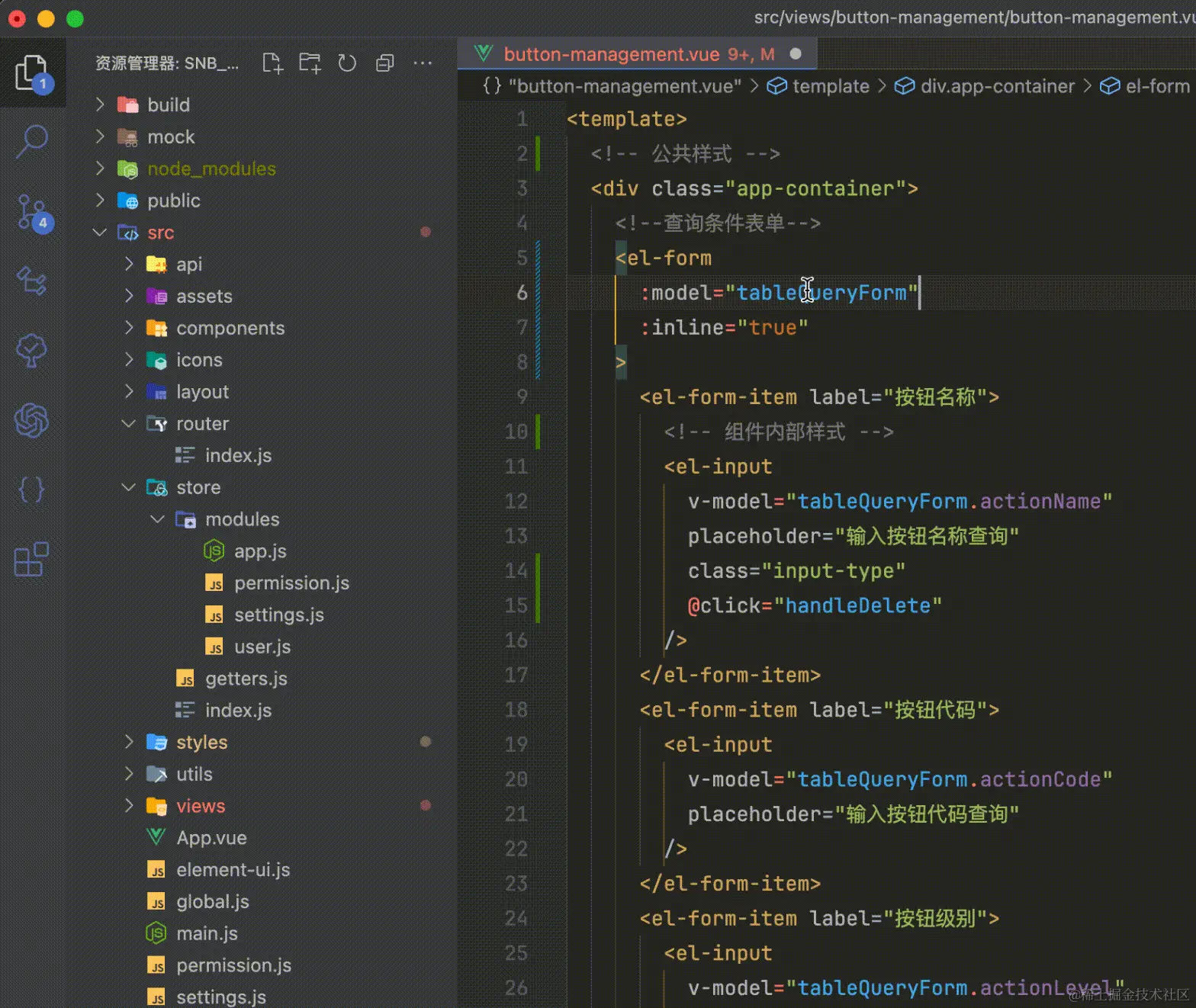
Task: Click the "tableQueryForm.actionName" v-model value
Action: pyautogui.click(x=949, y=501)
